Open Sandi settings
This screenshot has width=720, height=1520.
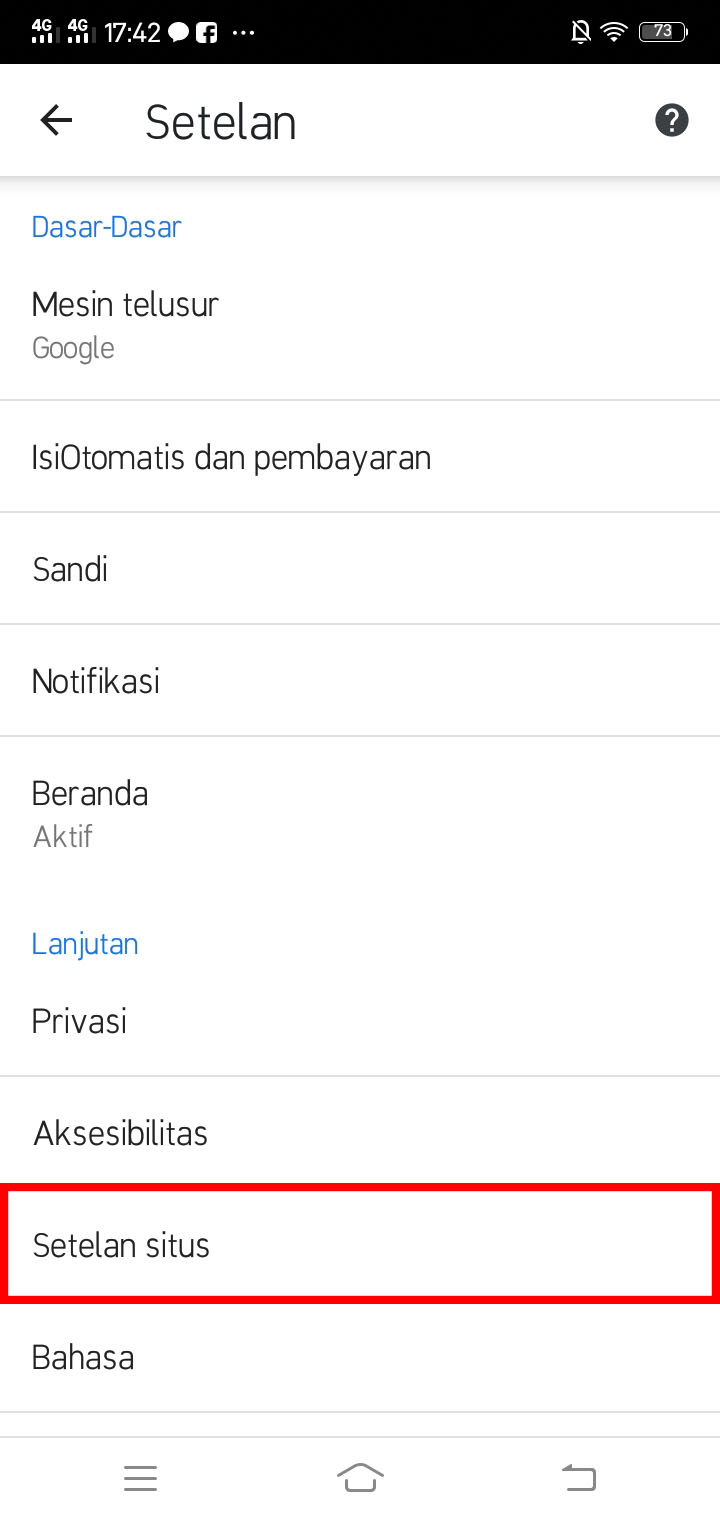[360, 569]
